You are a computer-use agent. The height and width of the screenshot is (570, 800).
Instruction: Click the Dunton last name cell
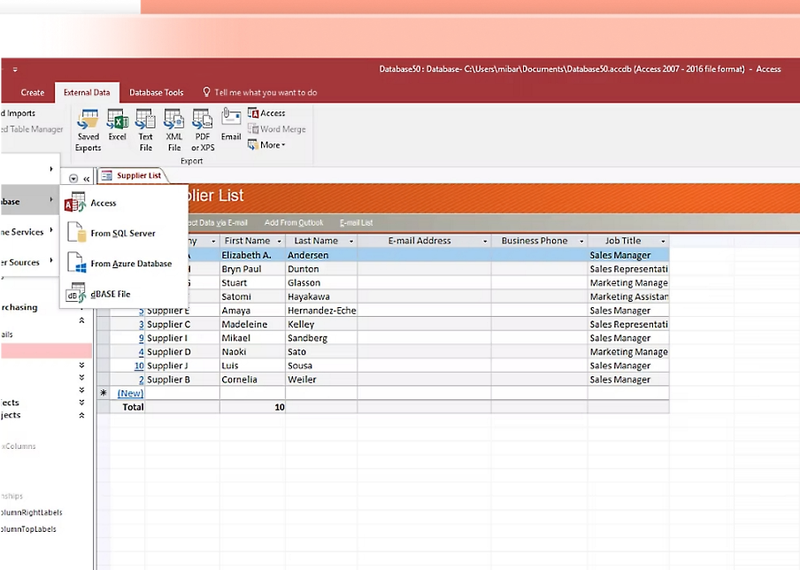tap(321, 269)
